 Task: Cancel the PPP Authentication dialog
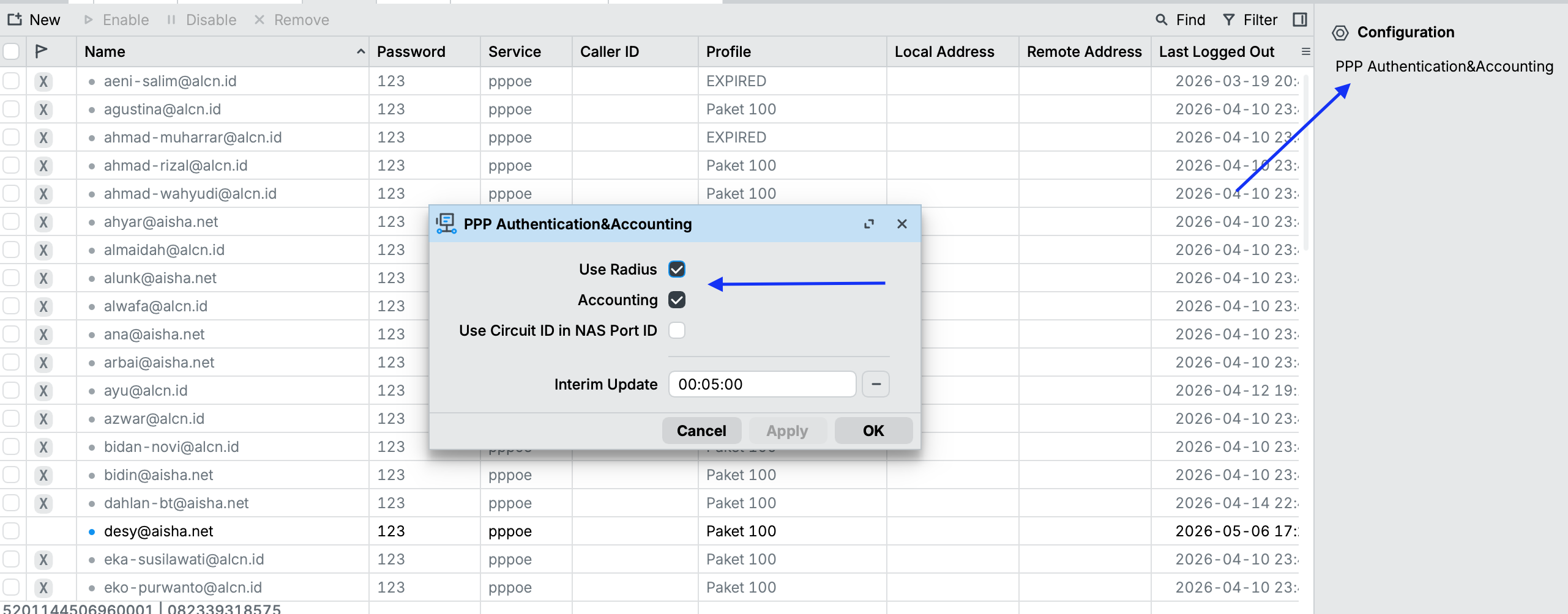[701, 431]
